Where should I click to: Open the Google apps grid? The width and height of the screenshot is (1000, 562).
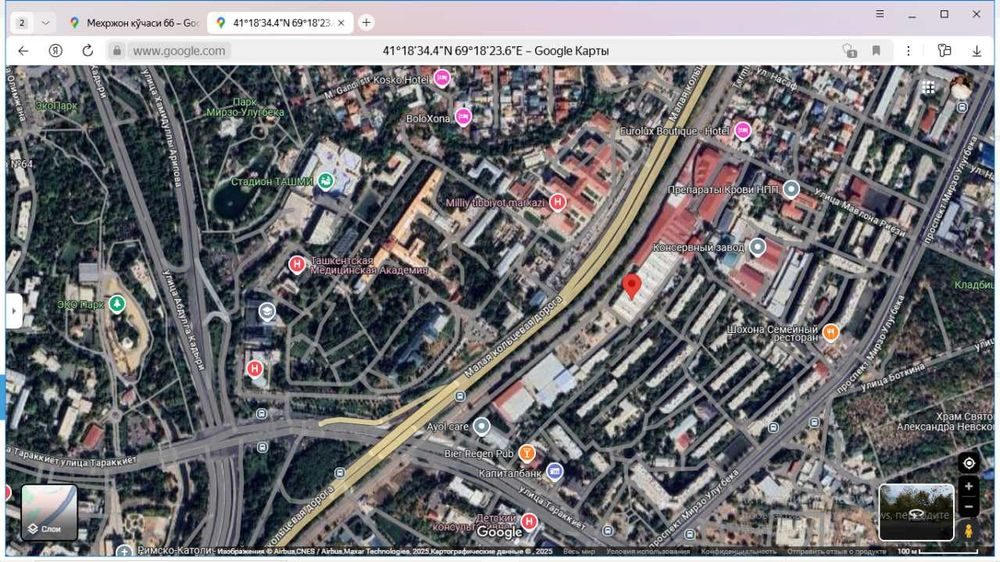point(928,88)
